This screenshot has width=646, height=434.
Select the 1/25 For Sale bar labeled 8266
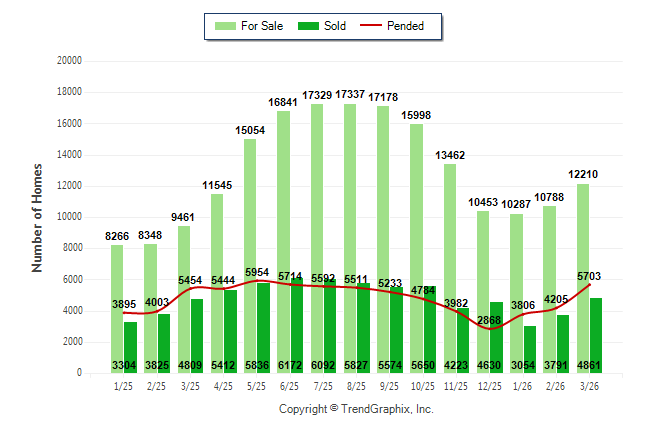117,300
